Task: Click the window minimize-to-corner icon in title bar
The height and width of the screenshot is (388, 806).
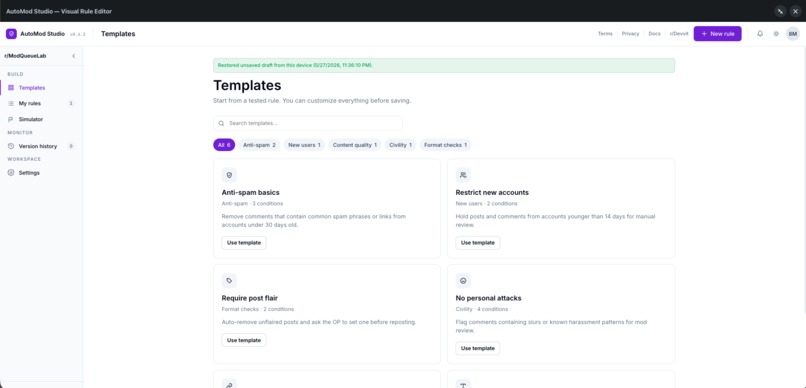Action: [780, 11]
